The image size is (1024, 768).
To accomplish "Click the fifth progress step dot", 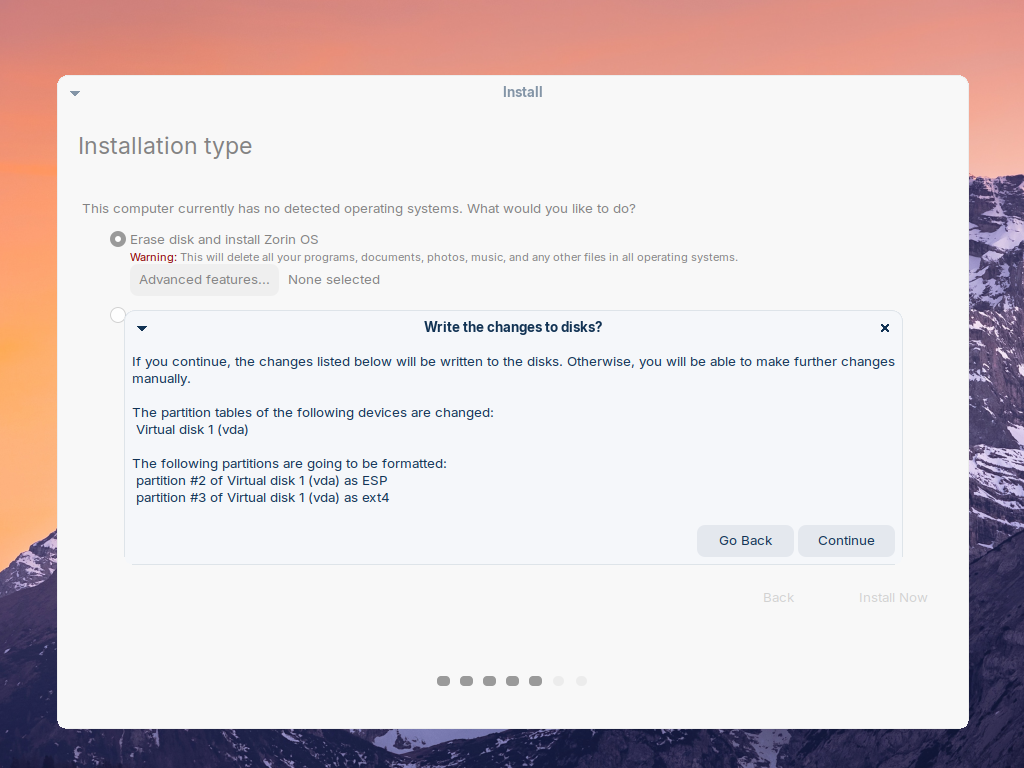I will [x=536, y=681].
